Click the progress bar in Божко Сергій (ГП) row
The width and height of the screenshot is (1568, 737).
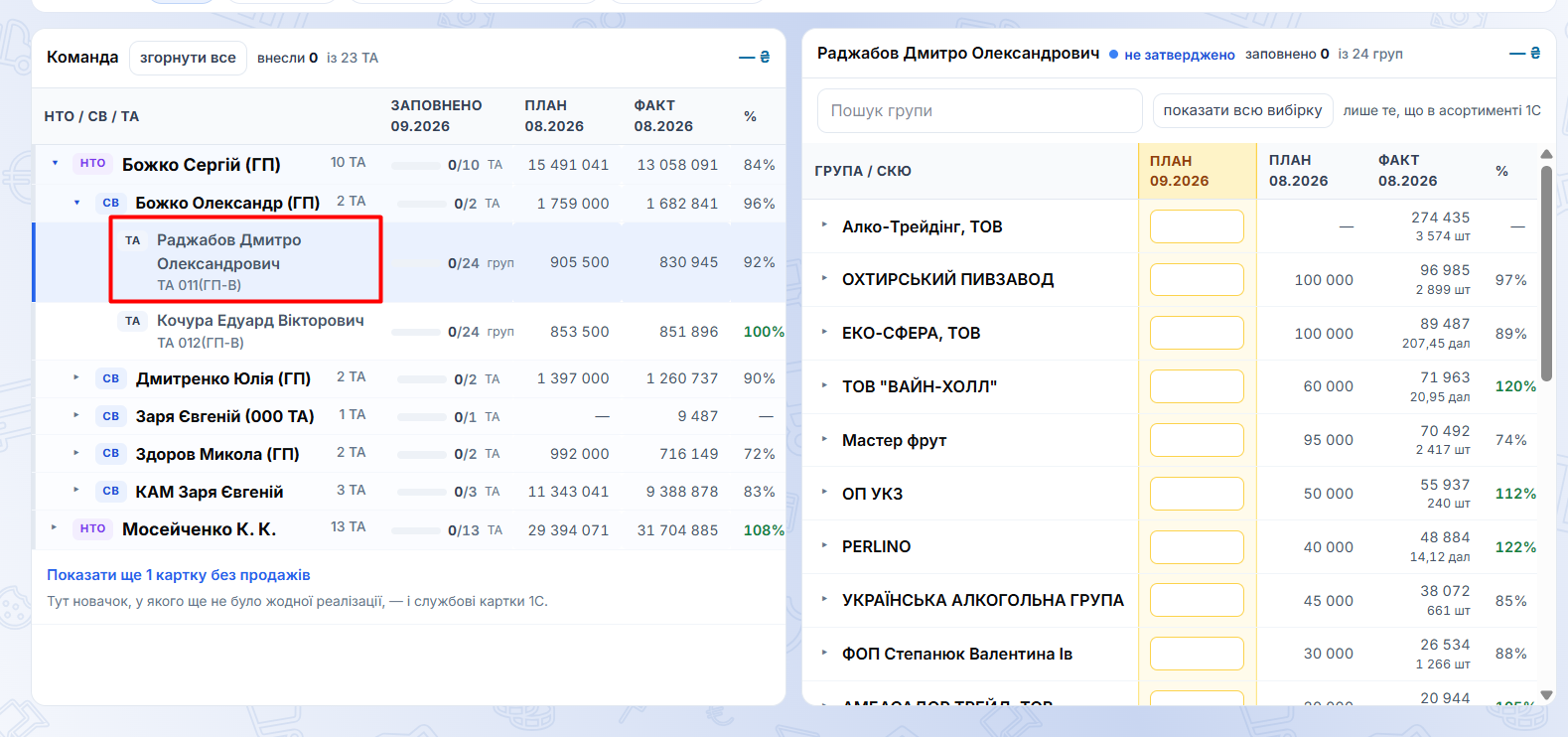pyautogui.click(x=415, y=166)
